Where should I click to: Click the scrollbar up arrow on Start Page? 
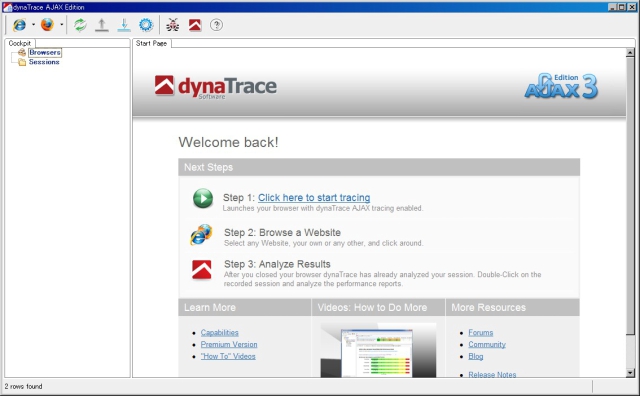point(630,53)
